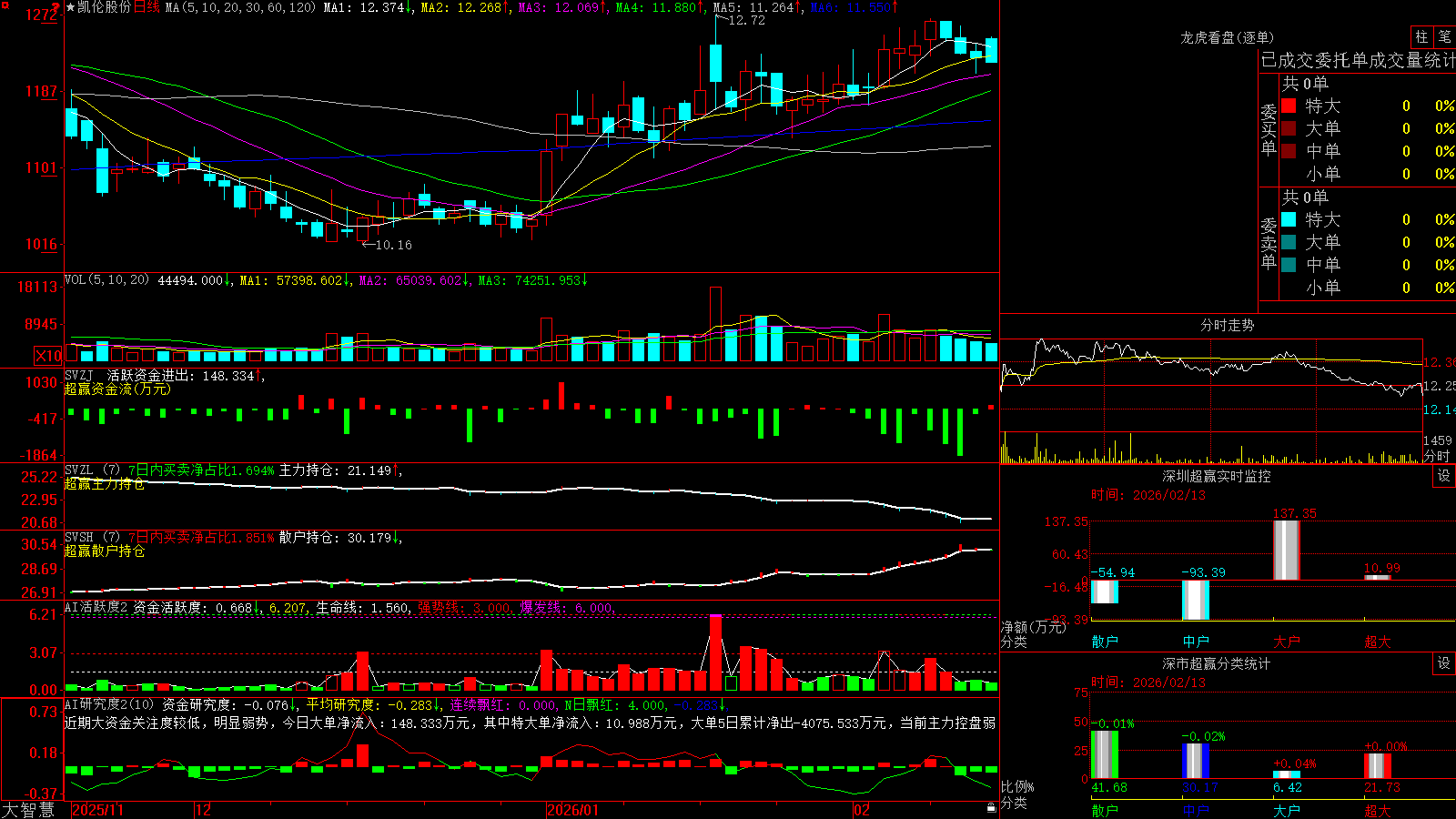Click the 12.72 high price annotation
Screen dimensions: 1456x819
[x=746, y=20]
